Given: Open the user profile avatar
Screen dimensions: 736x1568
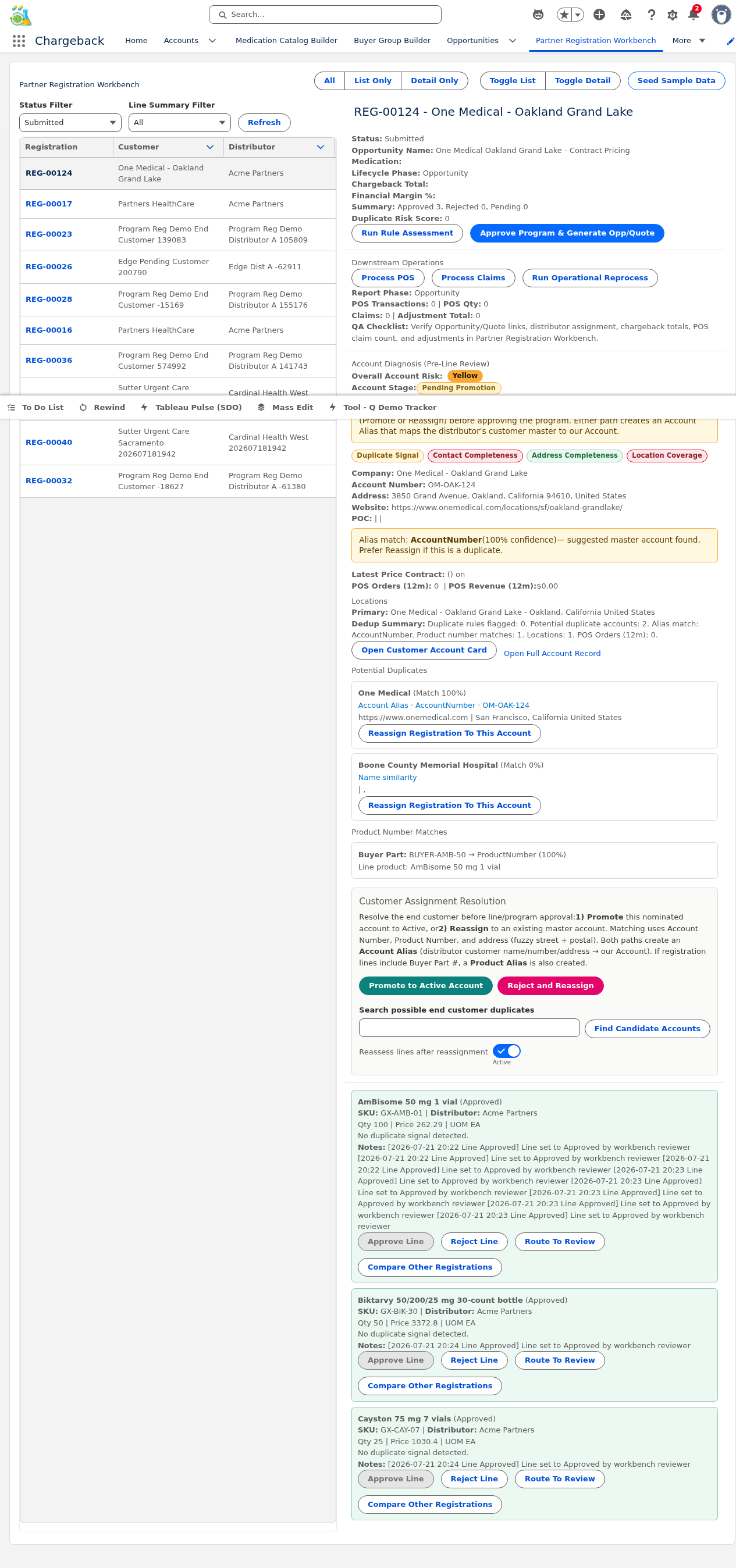Looking at the screenshot, I should [x=721, y=15].
